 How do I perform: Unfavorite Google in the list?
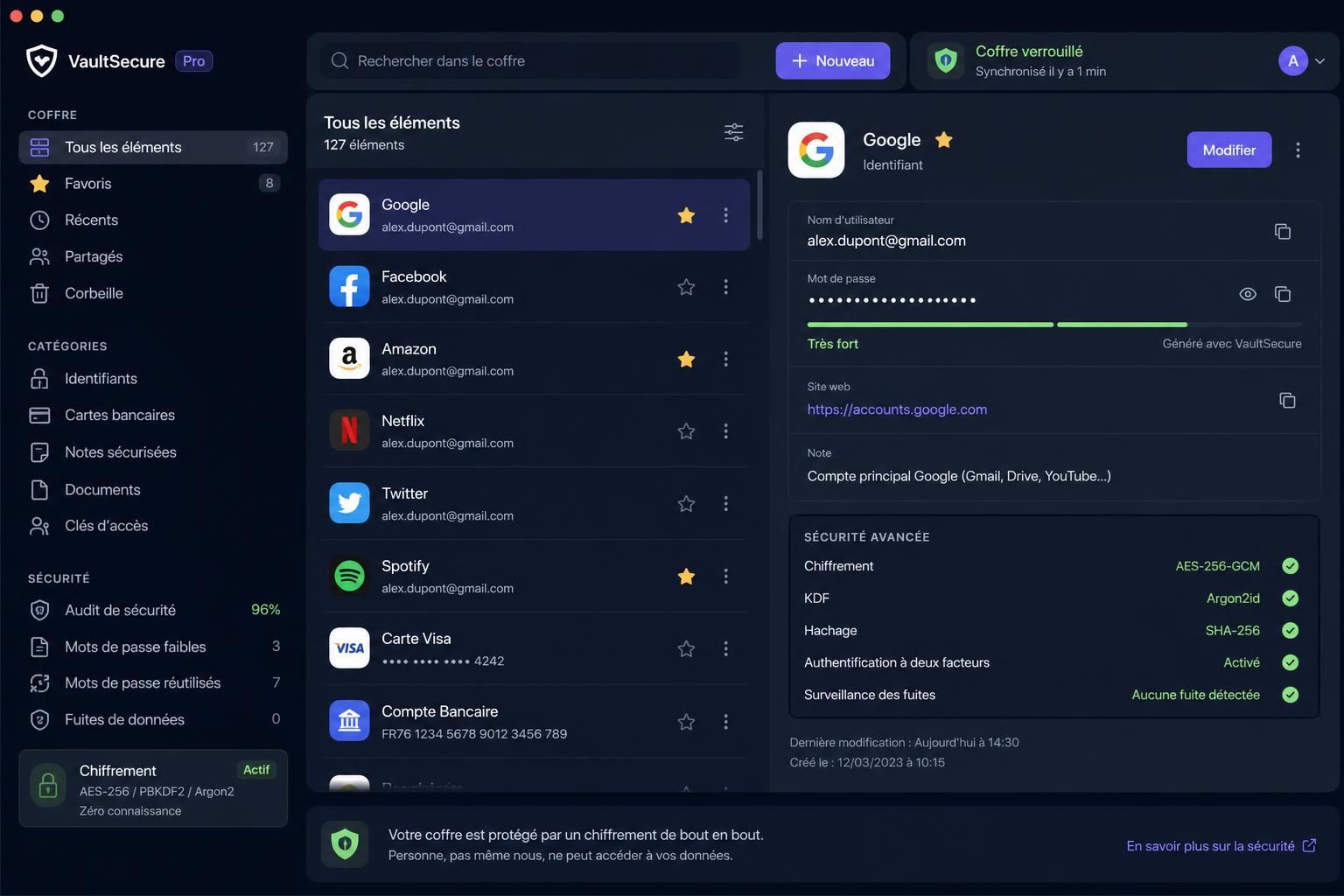click(x=687, y=215)
